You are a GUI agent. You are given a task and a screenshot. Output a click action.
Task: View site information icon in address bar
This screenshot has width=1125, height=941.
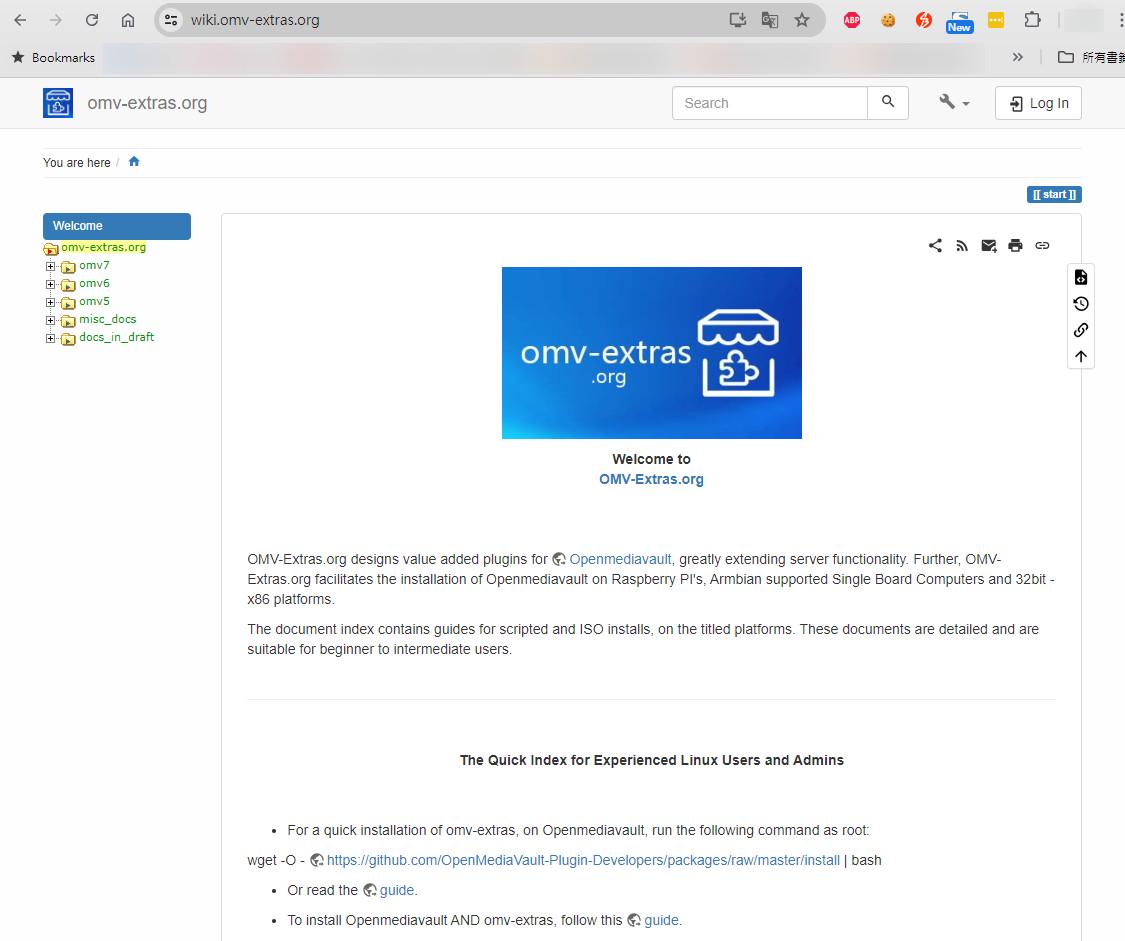(x=171, y=20)
